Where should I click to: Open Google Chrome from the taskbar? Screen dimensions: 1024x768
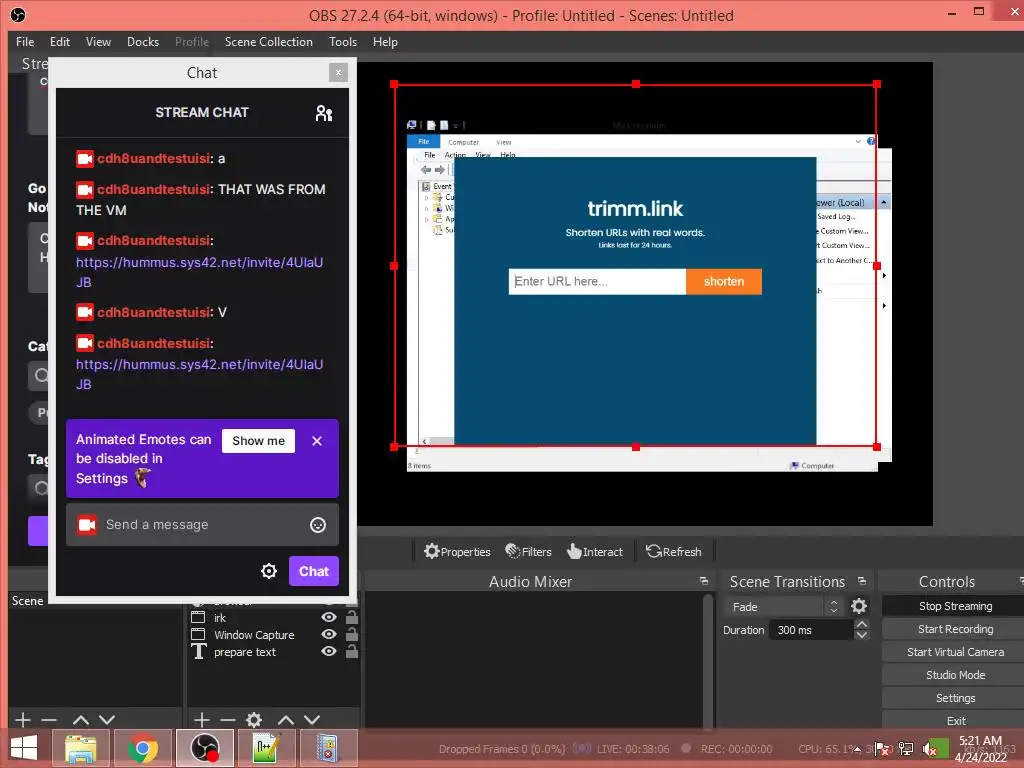click(142, 748)
